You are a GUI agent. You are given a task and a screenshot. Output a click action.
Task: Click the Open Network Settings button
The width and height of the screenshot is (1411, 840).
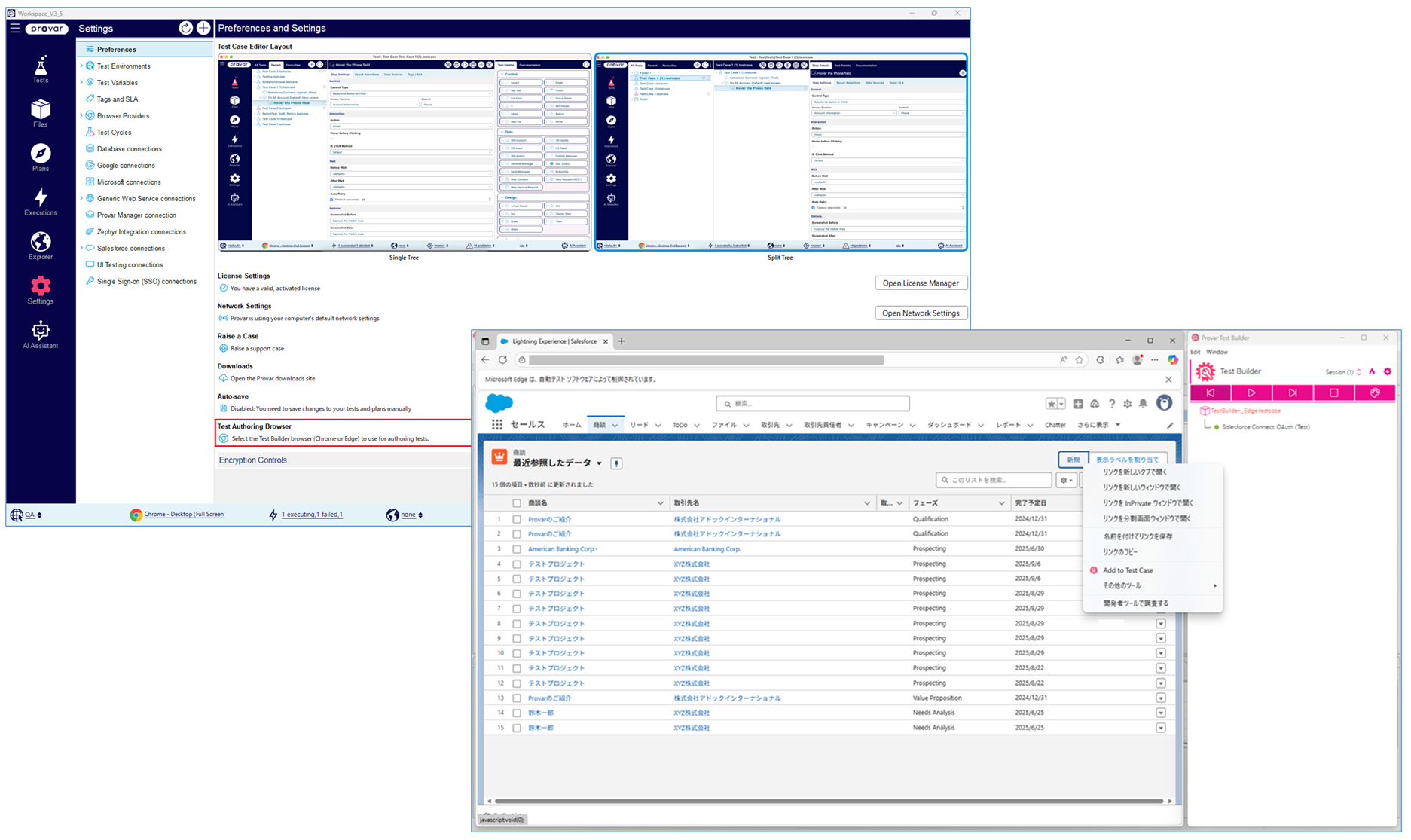pos(921,313)
